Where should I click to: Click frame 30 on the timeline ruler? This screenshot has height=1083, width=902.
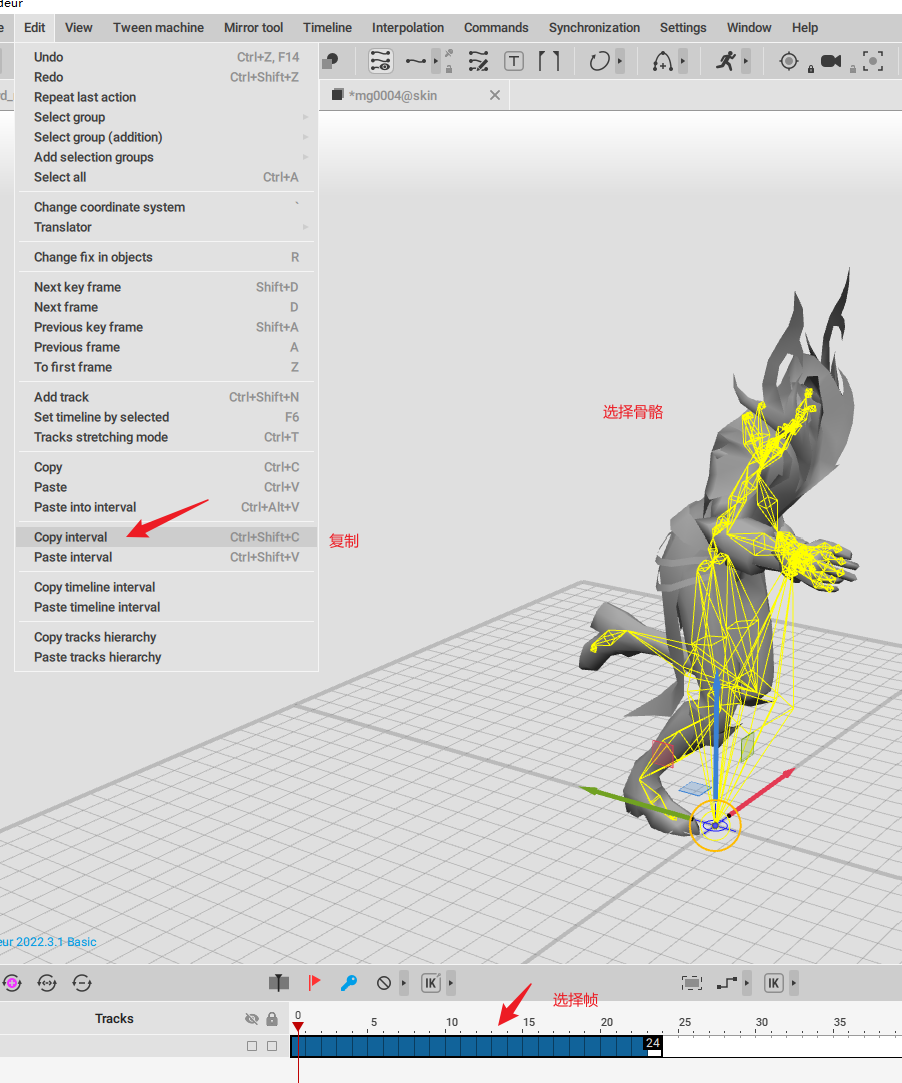pos(762,1022)
